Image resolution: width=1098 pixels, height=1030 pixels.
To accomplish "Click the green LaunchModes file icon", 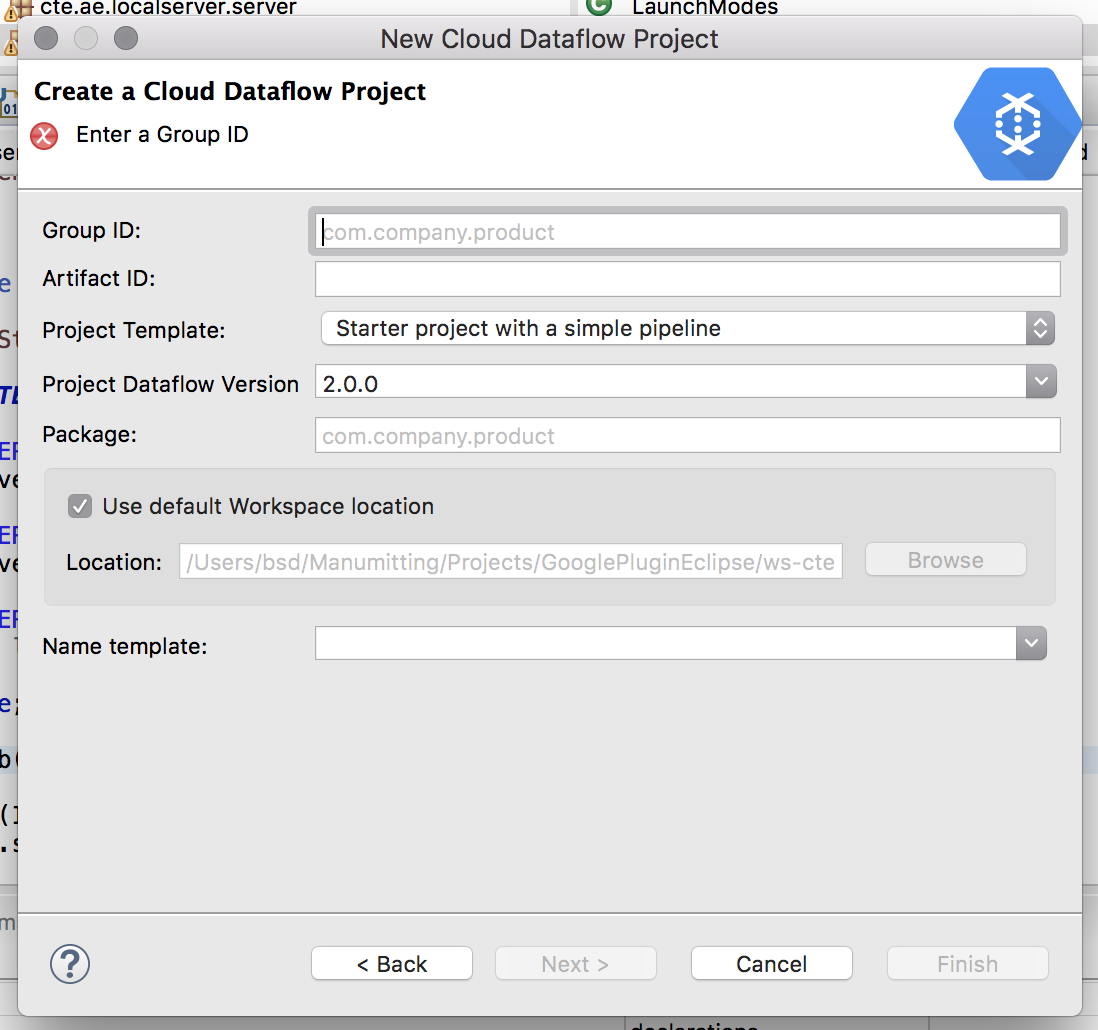I will click(598, 7).
